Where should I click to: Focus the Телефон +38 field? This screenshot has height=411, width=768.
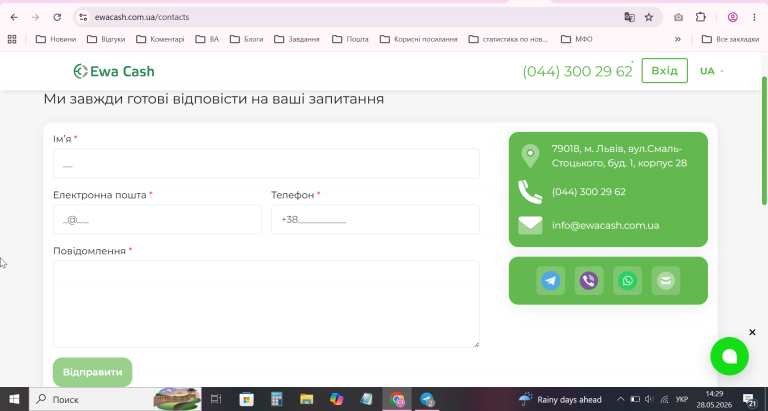[375, 219]
